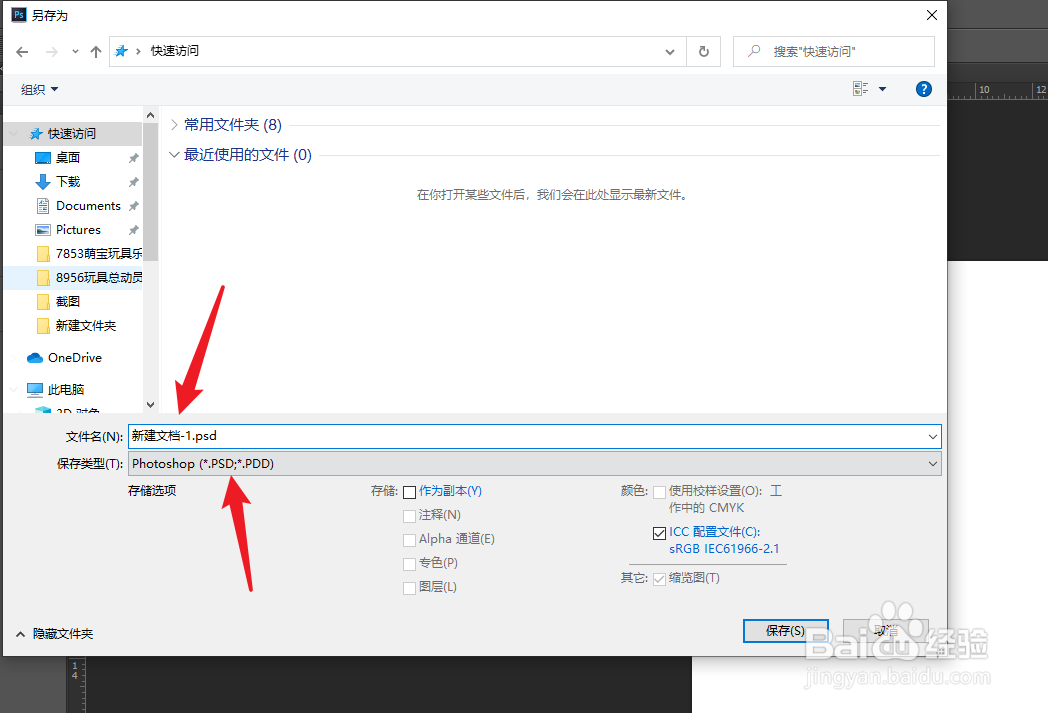Toggle the 注释(N) checkbox
The image size is (1048, 713).
[x=410, y=517]
